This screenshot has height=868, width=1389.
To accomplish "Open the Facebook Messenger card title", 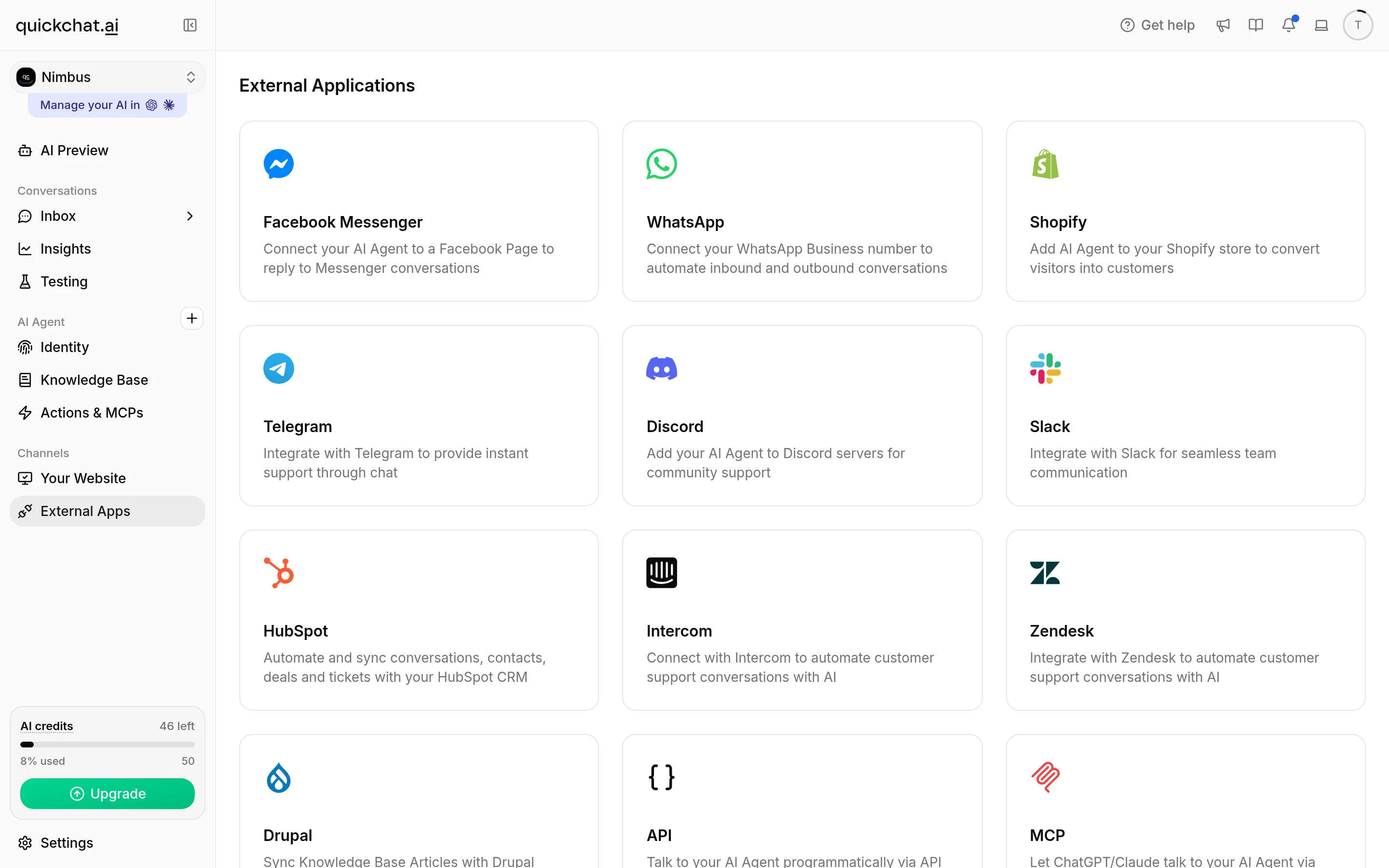I will (x=342, y=222).
